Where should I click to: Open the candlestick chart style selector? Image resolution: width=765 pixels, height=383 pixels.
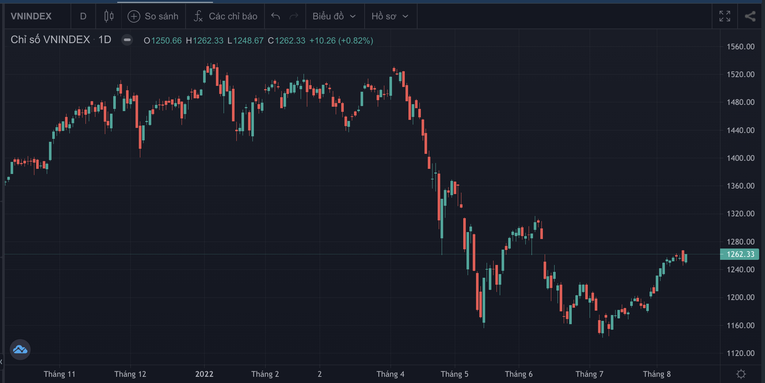[x=109, y=16]
